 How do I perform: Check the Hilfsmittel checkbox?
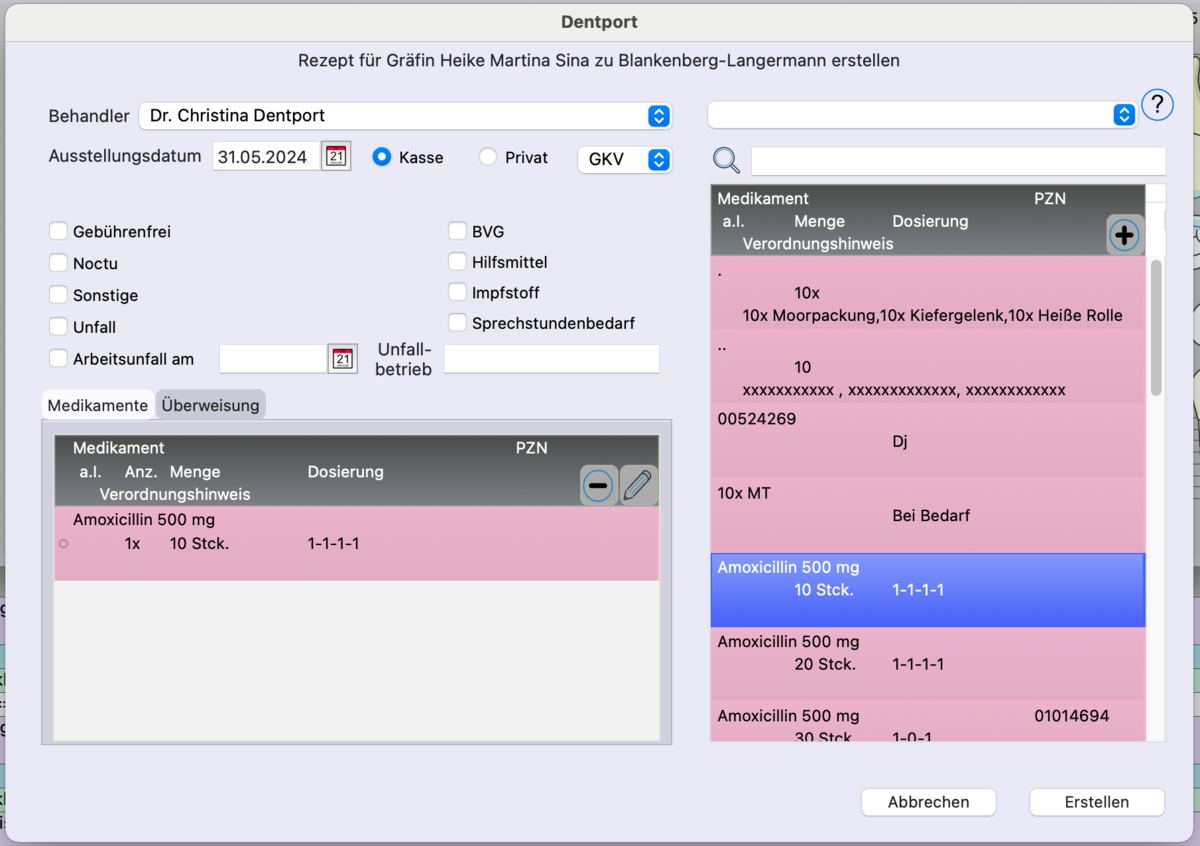(x=457, y=263)
